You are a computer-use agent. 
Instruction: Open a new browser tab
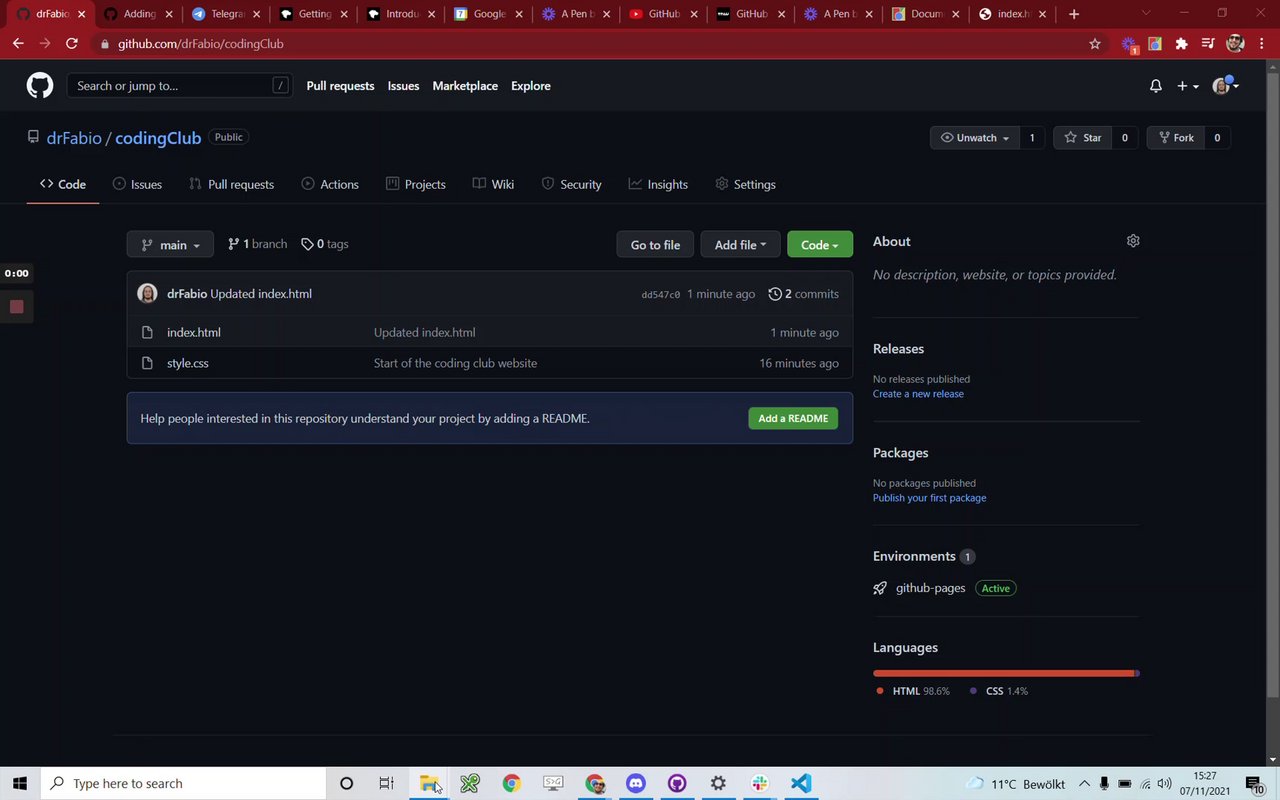[1074, 14]
